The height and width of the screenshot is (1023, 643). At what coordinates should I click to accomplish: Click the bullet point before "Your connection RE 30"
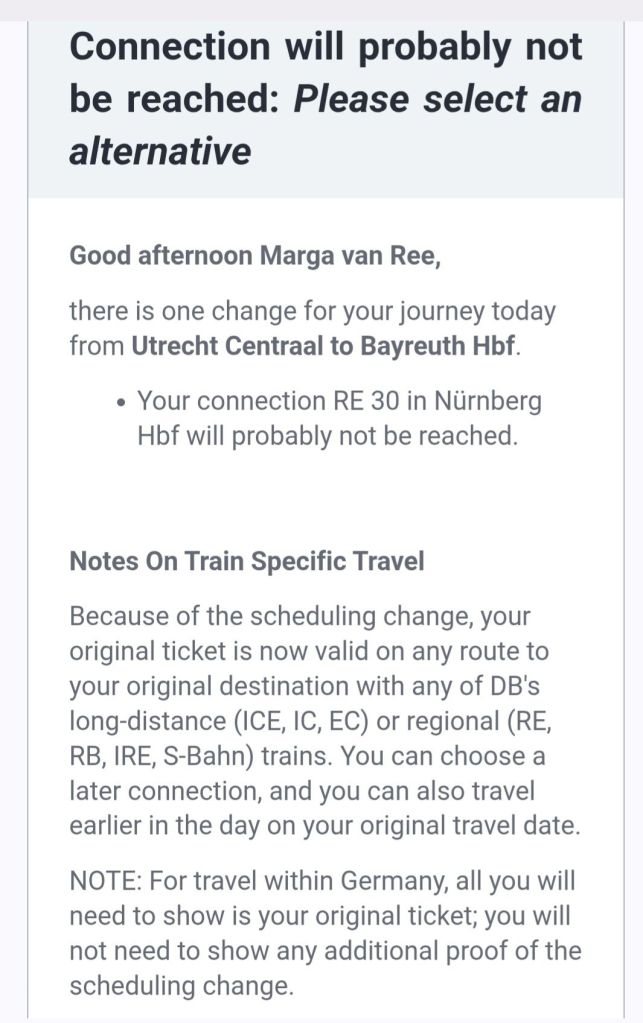(x=121, y=403)
